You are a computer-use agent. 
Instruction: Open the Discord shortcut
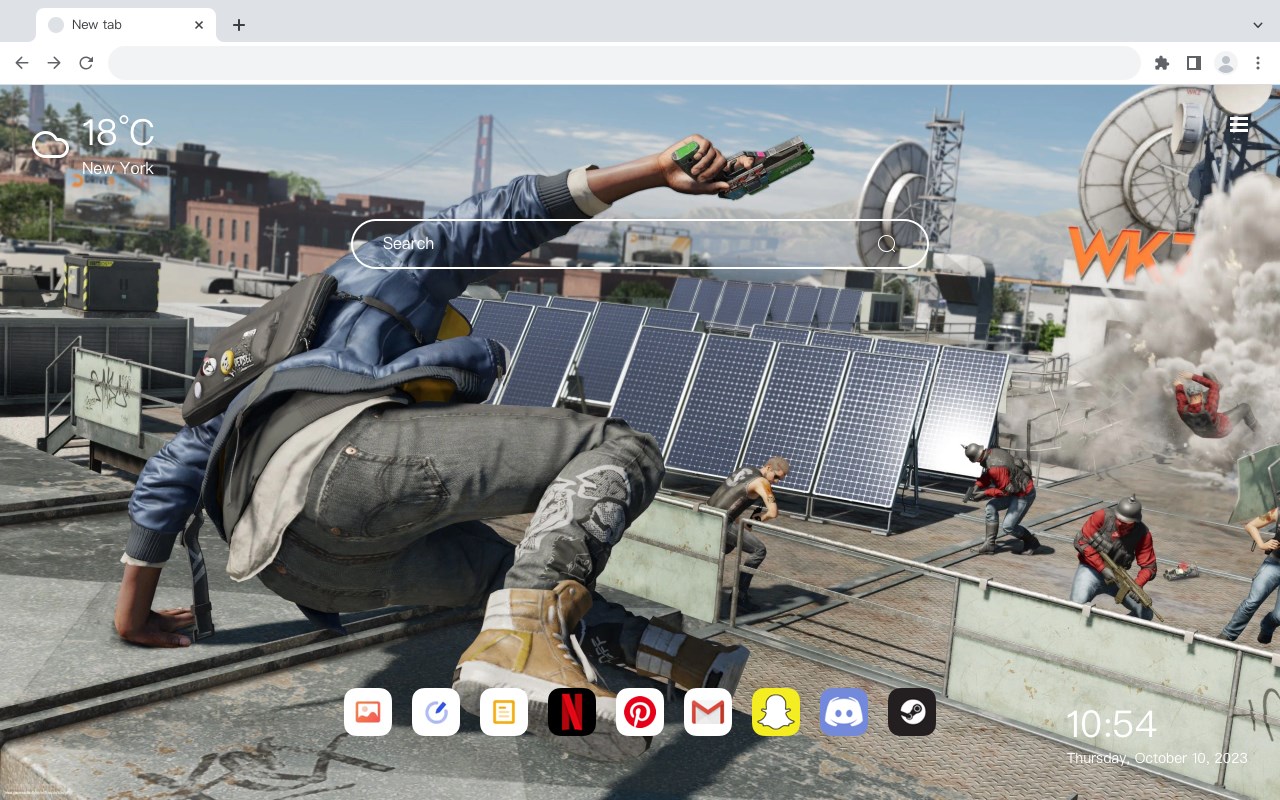click(x=844, y=712)
